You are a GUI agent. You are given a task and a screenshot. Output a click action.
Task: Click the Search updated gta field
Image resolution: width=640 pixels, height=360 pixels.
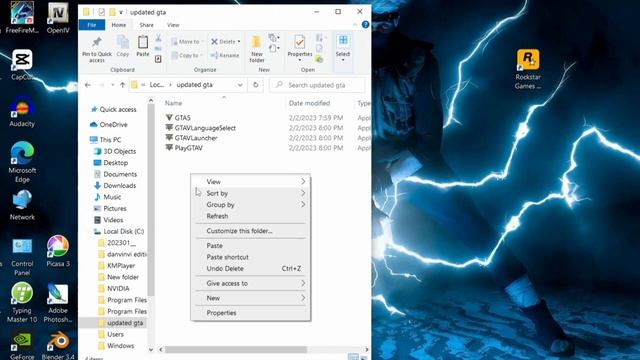pos(317,85)
